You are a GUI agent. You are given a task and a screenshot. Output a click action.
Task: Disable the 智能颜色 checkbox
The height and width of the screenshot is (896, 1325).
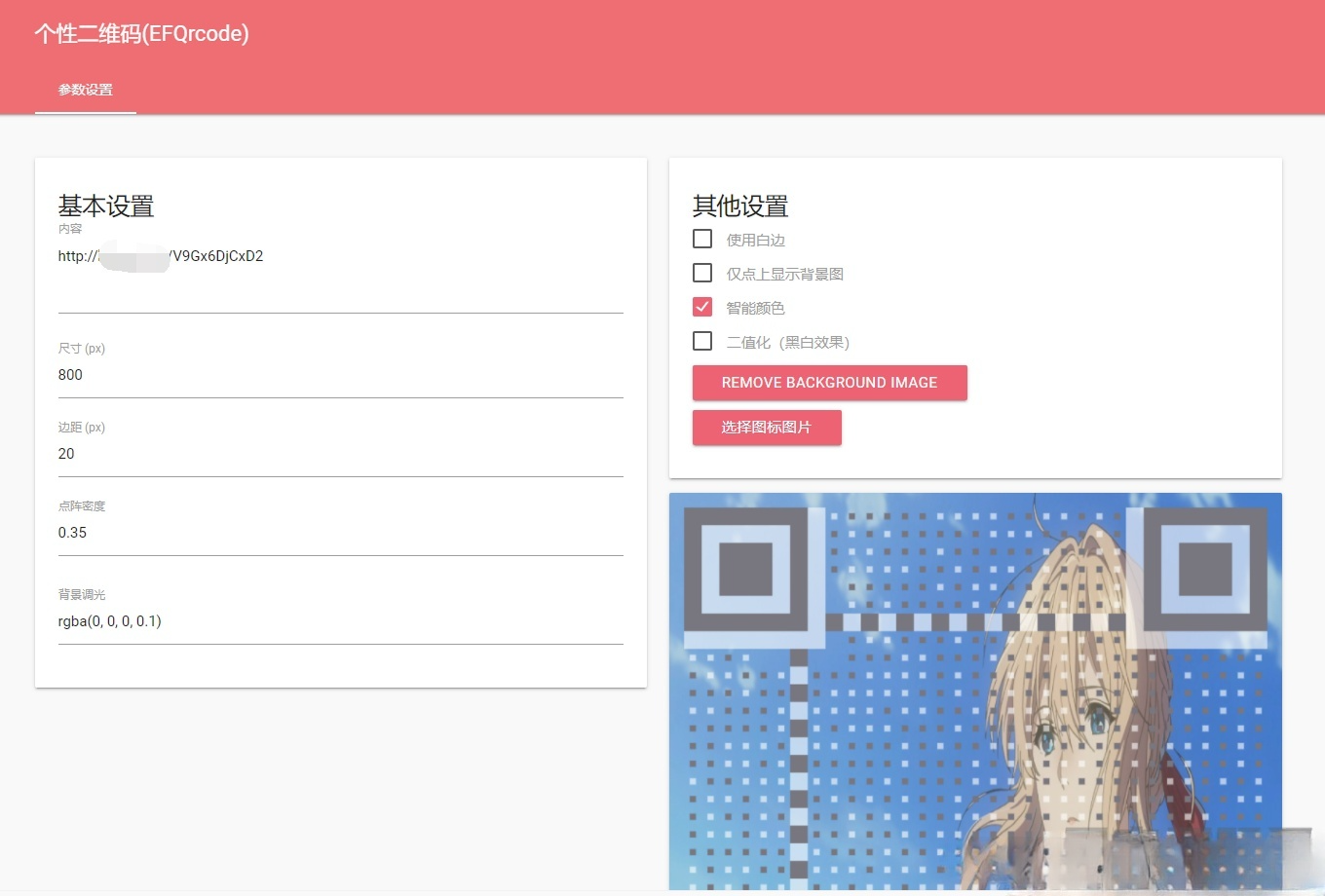point(702,307)
